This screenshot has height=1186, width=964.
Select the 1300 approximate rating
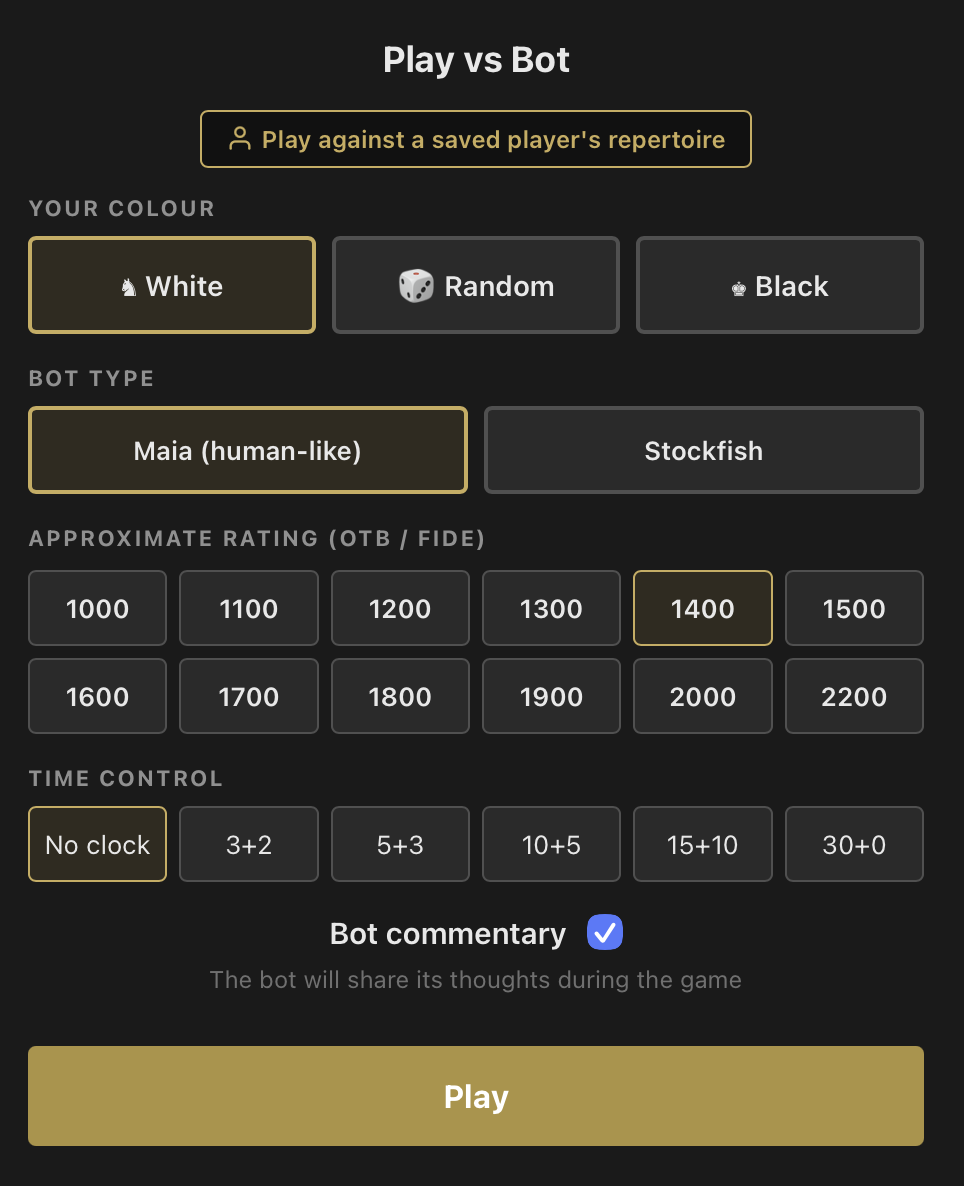coord(551,608)
